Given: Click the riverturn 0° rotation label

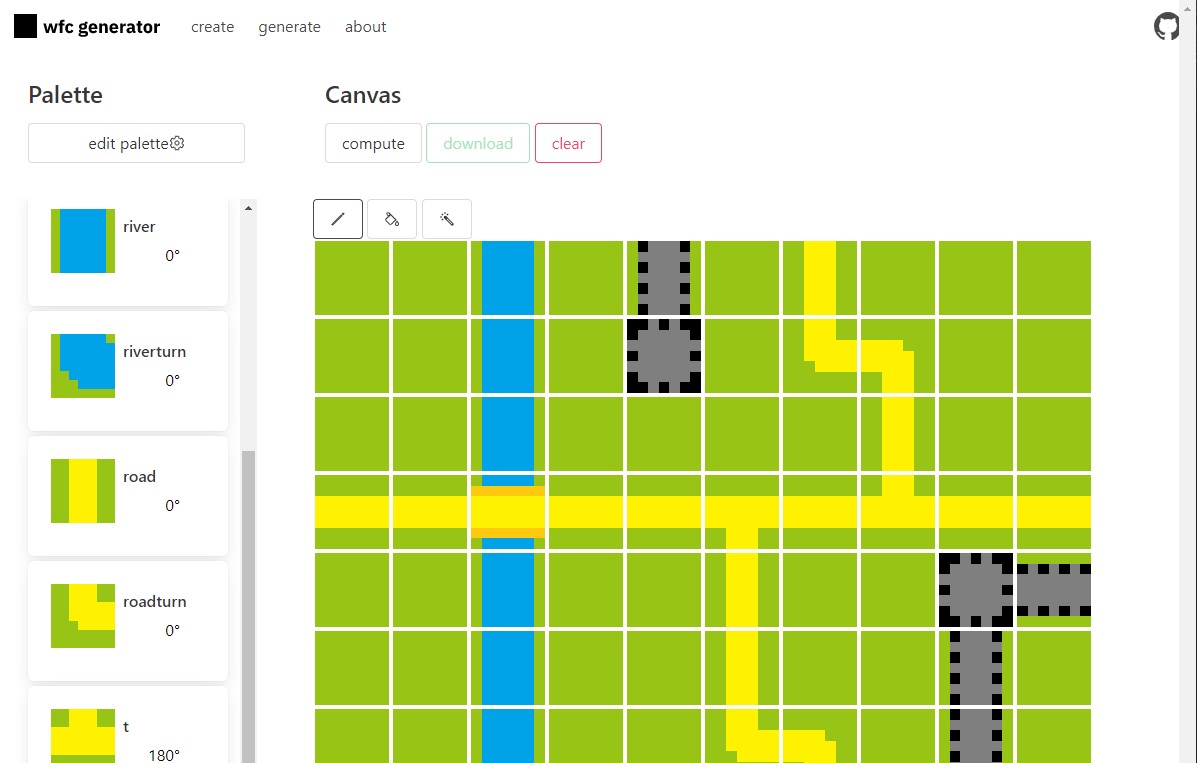Looking at the screenshot, I should pyautogui.click(x=173, y=380).
